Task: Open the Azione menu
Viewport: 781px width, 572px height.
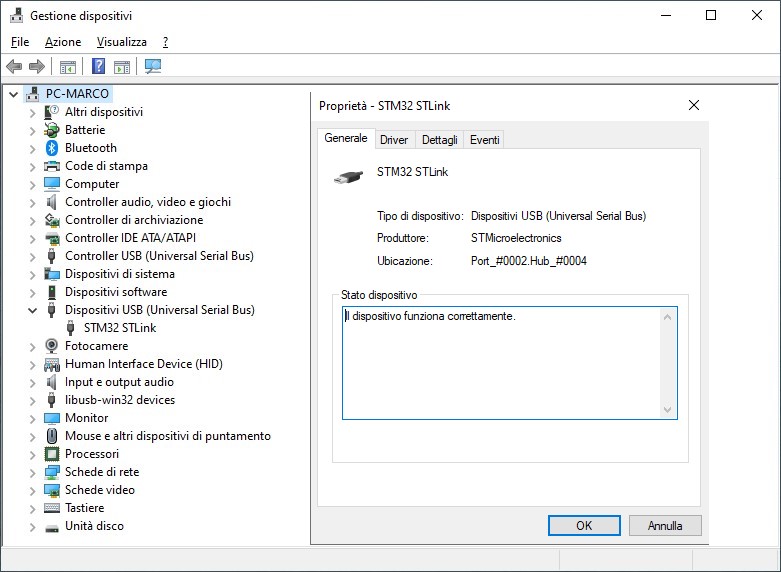Action: click(63, 42)
